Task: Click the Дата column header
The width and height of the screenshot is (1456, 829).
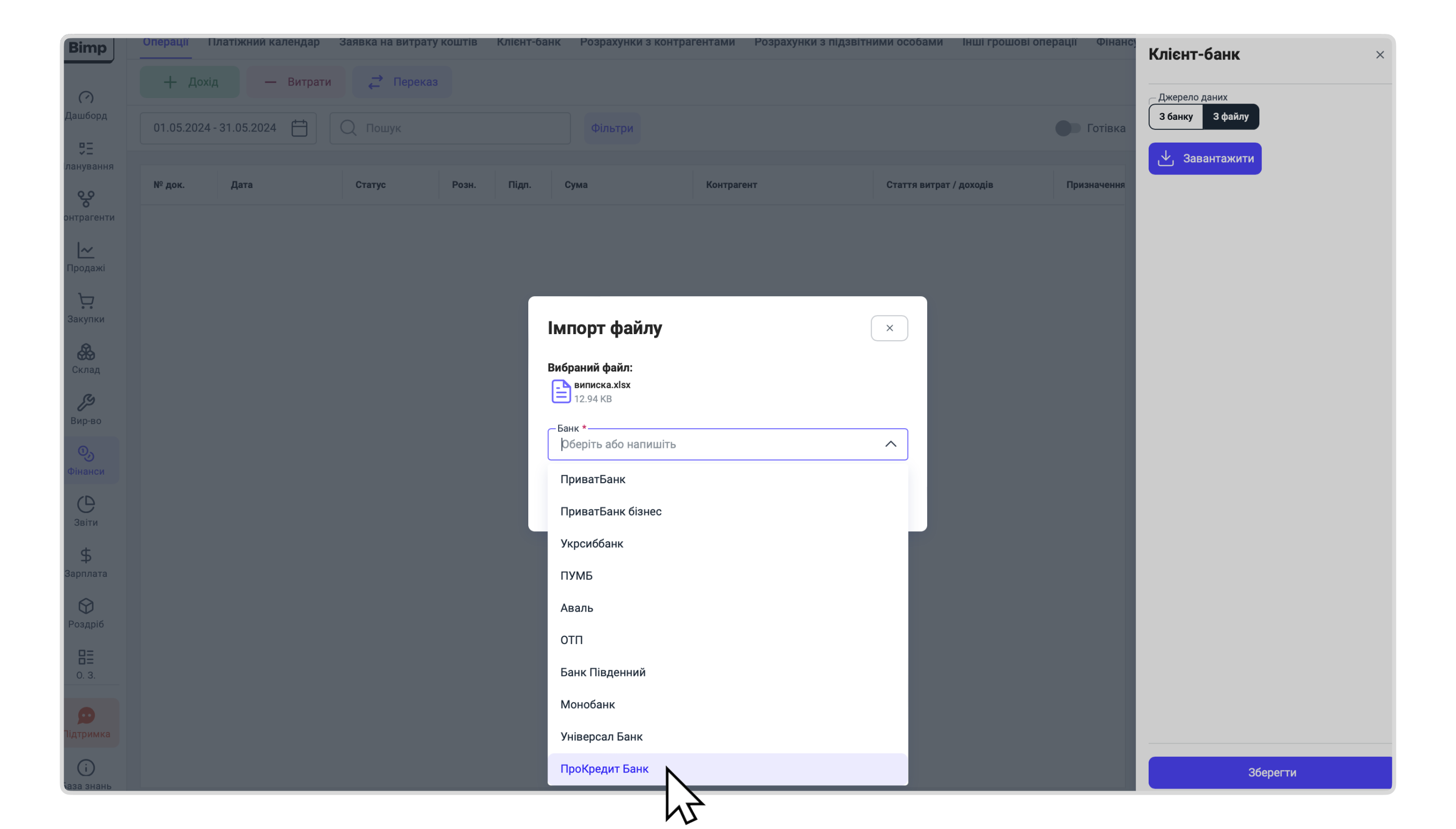Action: (242, 185)
